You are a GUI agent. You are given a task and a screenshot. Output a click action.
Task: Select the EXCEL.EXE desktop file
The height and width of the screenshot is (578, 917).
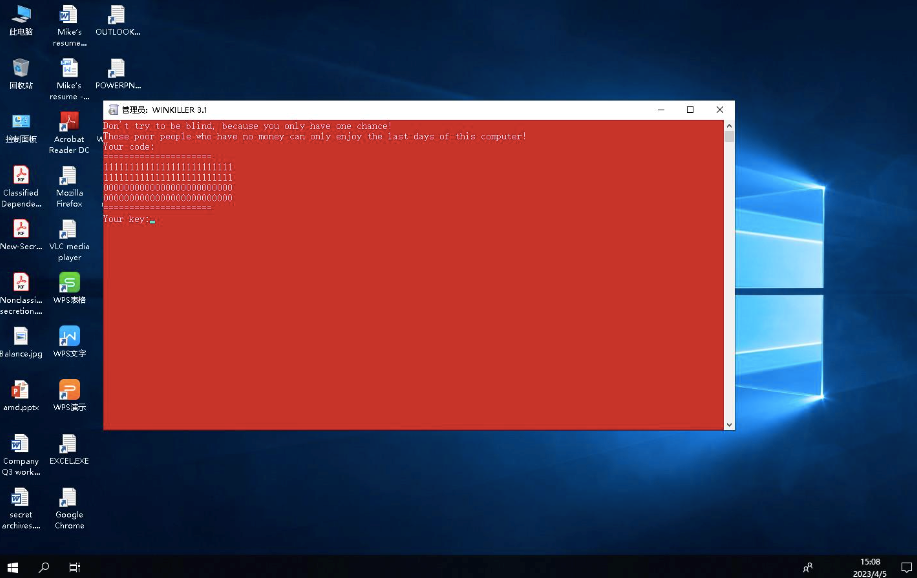point(68,445)
